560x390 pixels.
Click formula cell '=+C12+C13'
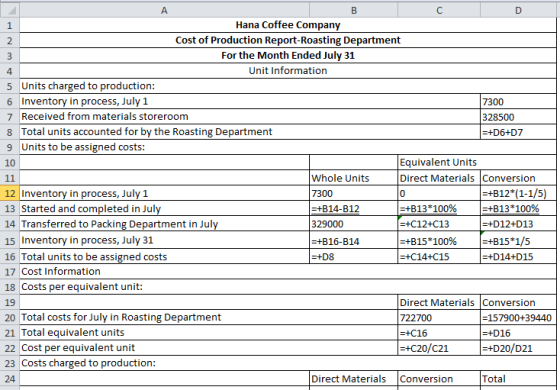(439, 224)
